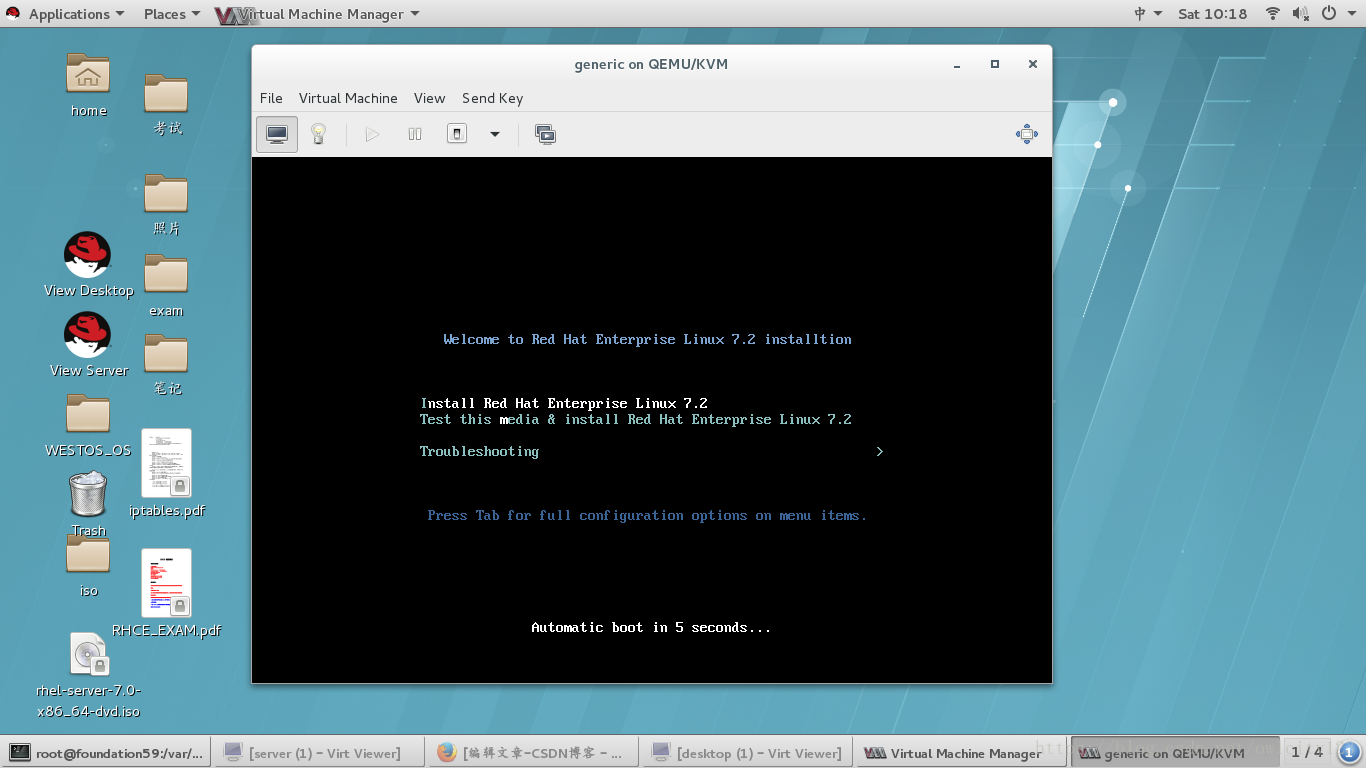Open shutdown options dropdown arrow
The width and height of the screenshot is (1366, 768).
pos(494,134)
